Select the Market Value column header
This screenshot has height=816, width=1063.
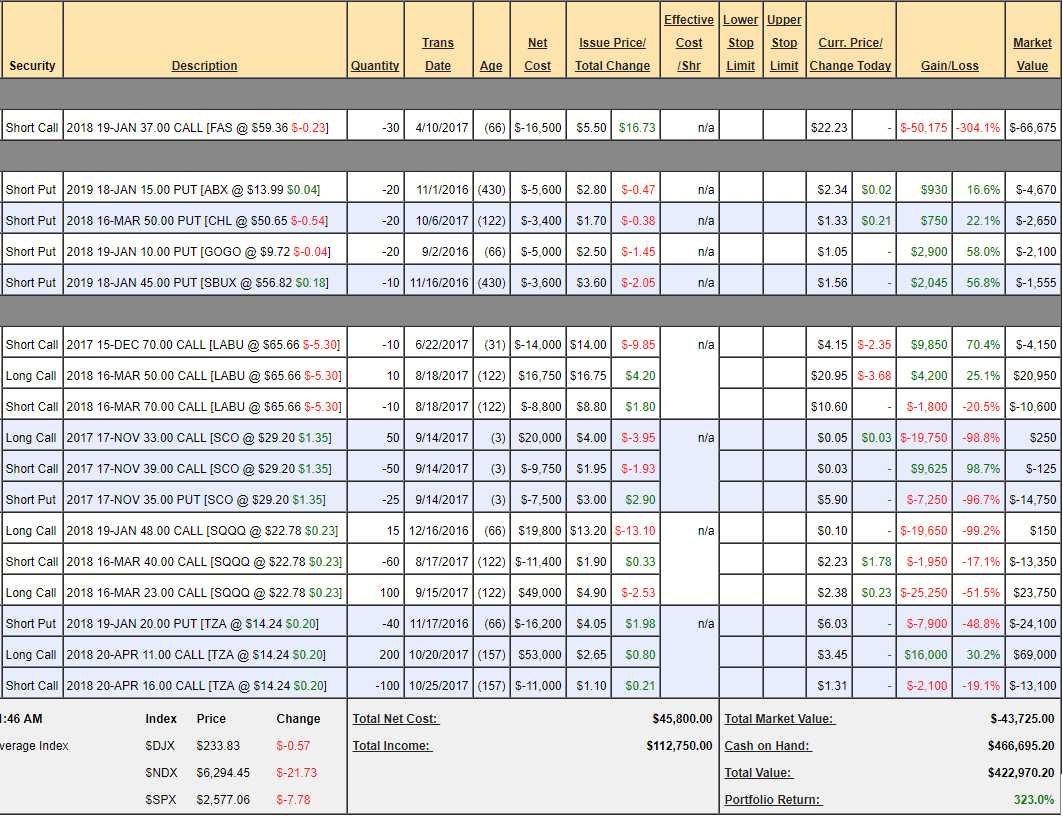pos(1032,55)
